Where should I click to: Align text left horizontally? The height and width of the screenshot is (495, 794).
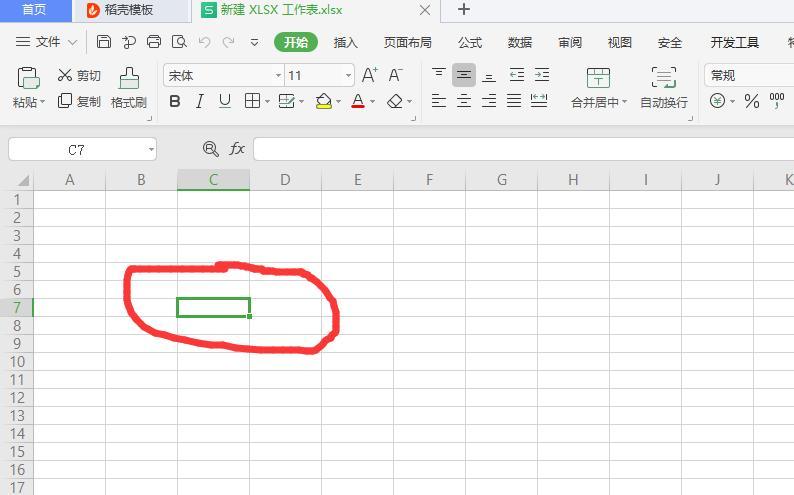(439, 101)
